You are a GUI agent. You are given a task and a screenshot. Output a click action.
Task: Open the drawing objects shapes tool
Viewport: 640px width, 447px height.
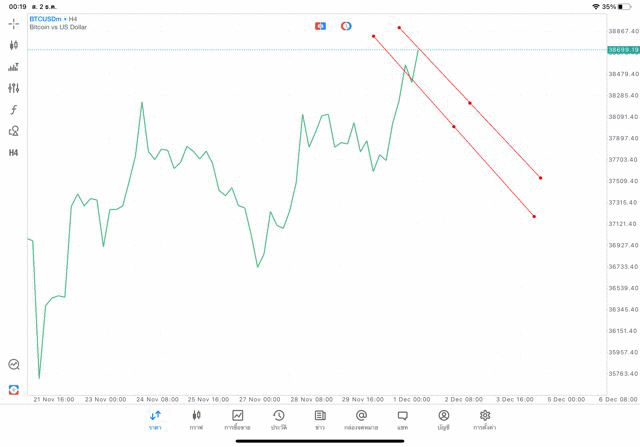click(x=14, y=131)
